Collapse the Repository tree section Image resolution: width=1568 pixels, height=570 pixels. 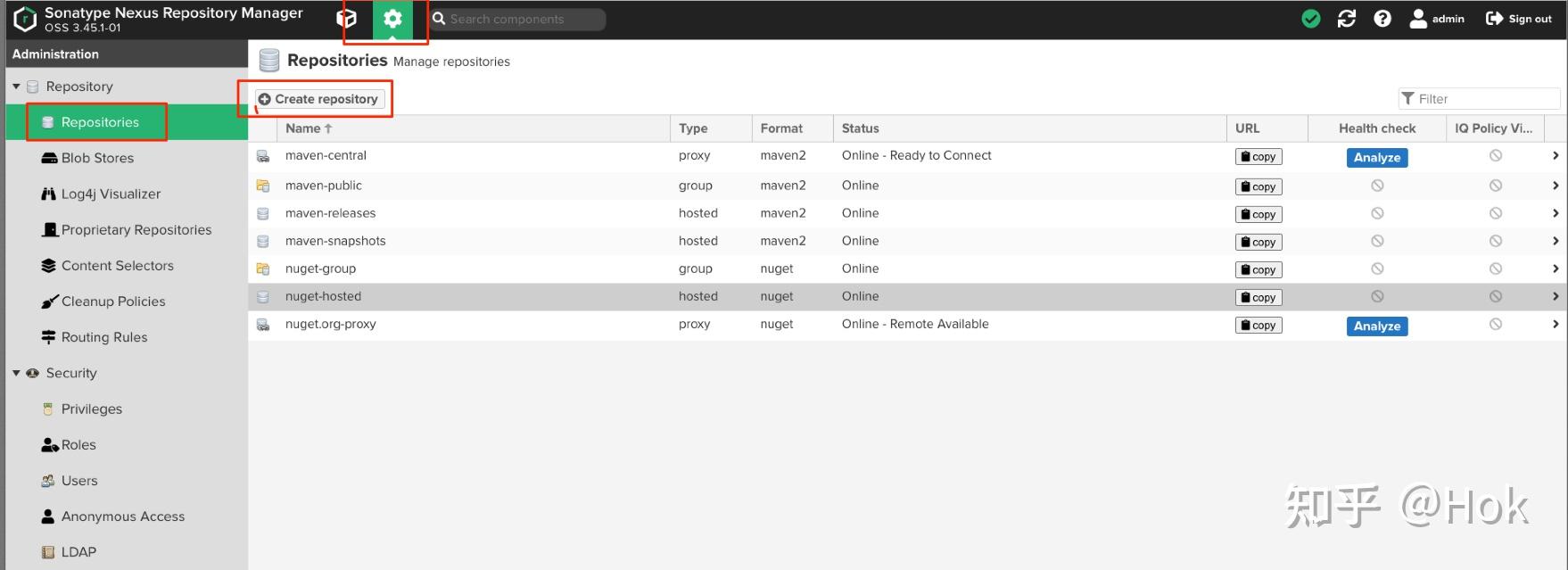[x=16, y=87]
